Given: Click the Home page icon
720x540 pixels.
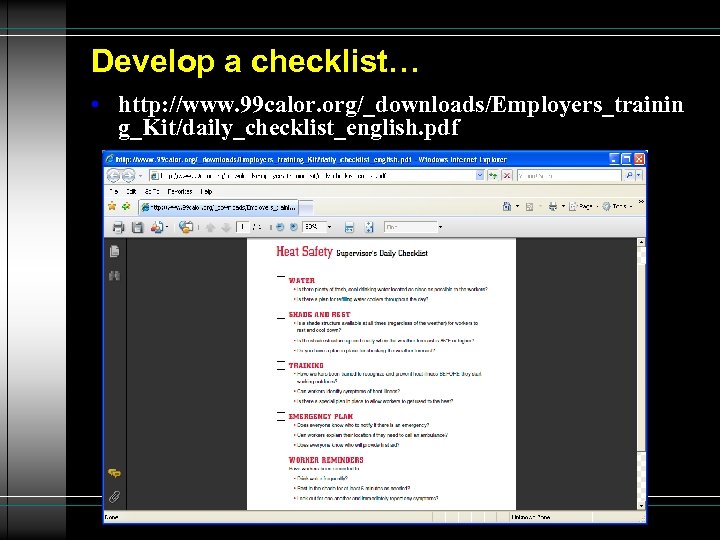Looking at the screenshot, I should 506,207.
